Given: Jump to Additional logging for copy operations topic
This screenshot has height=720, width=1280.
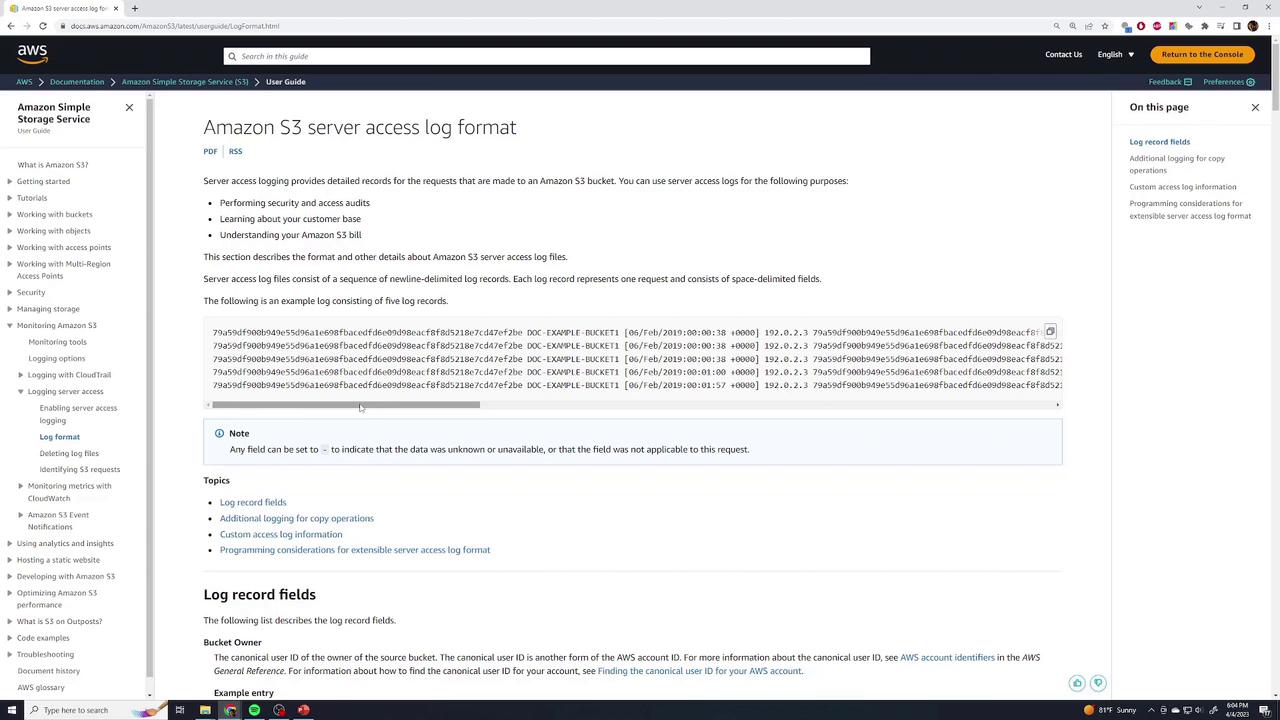Looking at the screenshot, I should click(297, 518).
